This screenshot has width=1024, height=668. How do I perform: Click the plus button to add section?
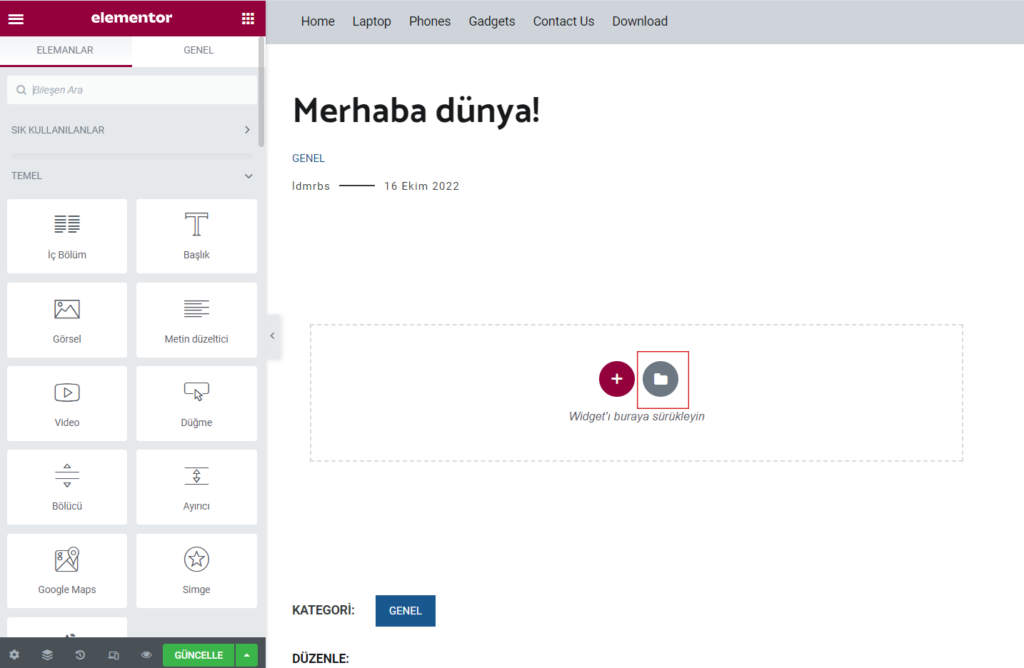pos(617,379)
